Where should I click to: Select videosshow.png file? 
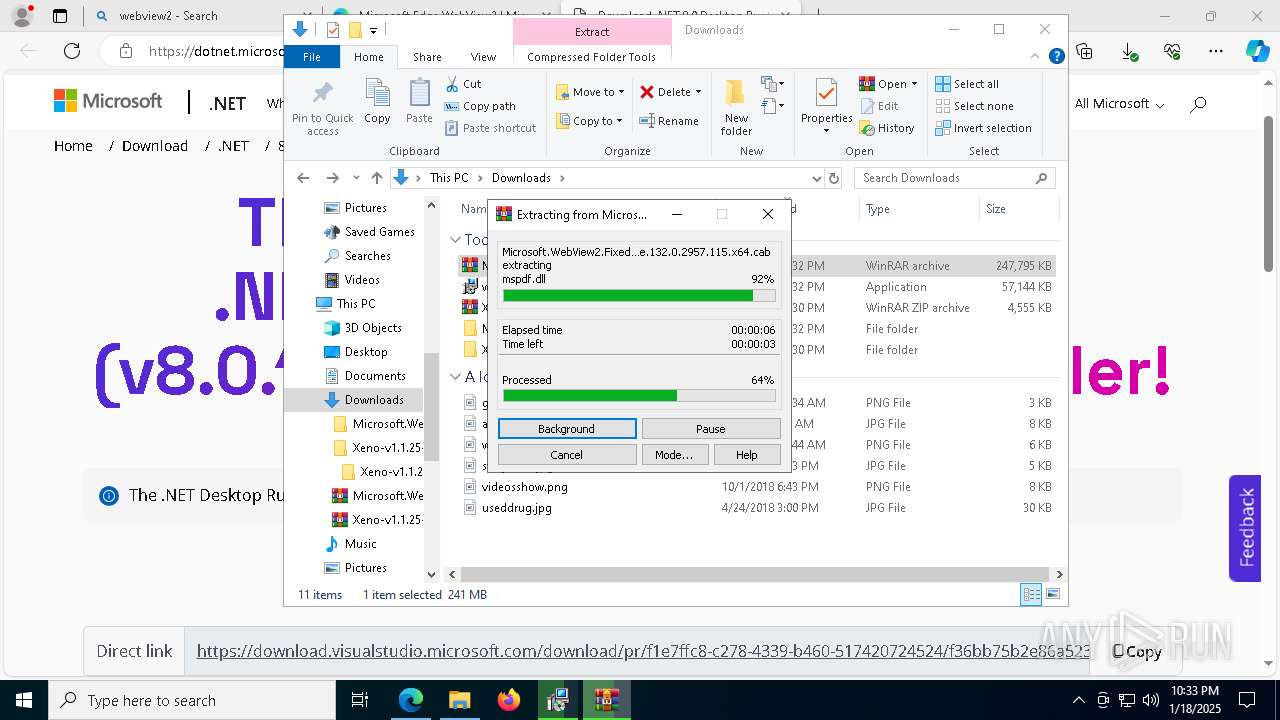(524, 487)
